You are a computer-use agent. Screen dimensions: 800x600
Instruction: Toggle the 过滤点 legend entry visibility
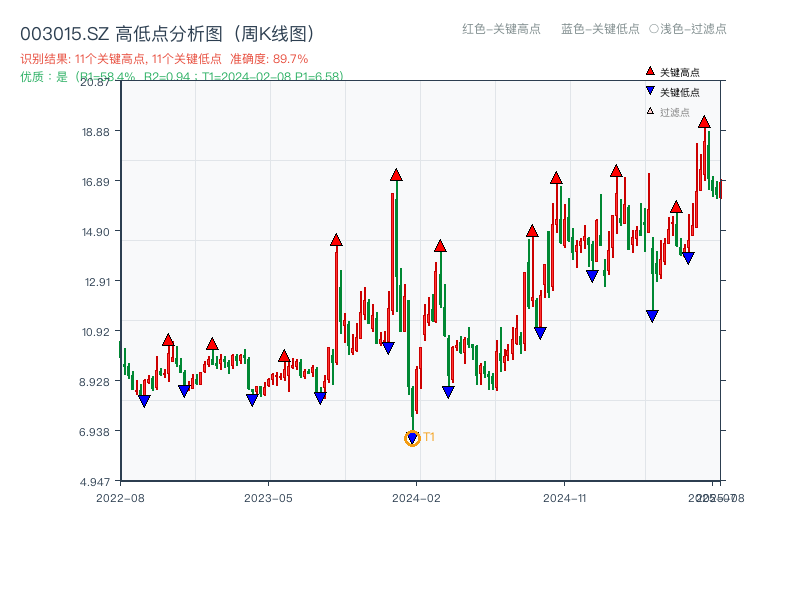click(667, 110)
